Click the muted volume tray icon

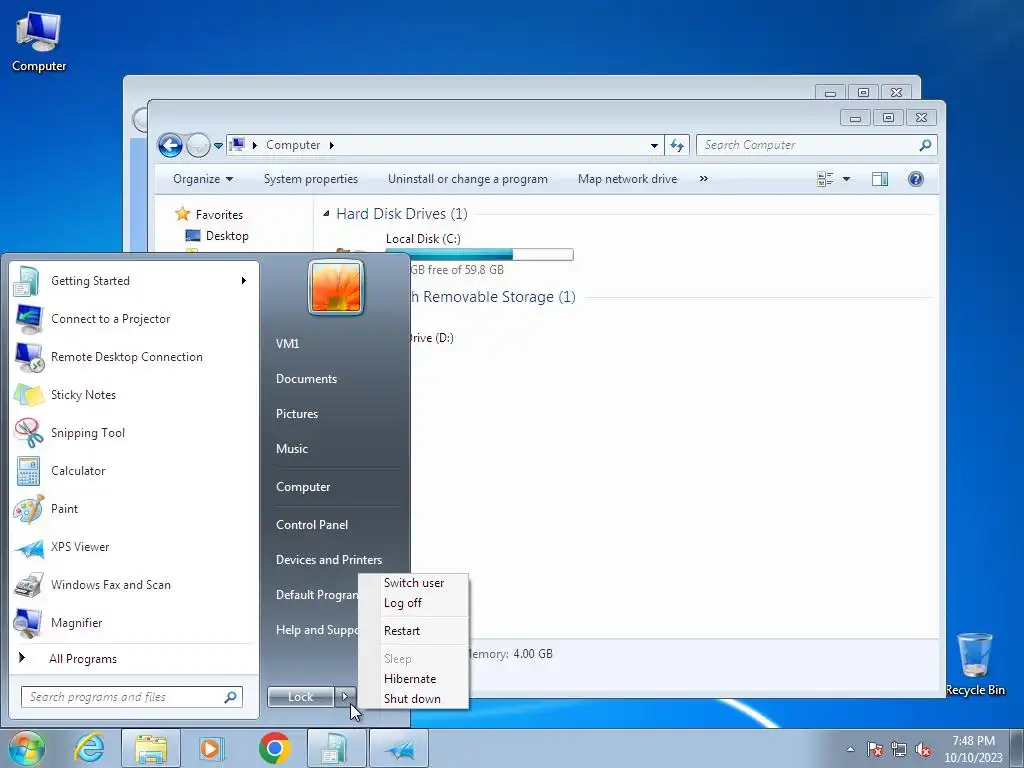point(923,749)
